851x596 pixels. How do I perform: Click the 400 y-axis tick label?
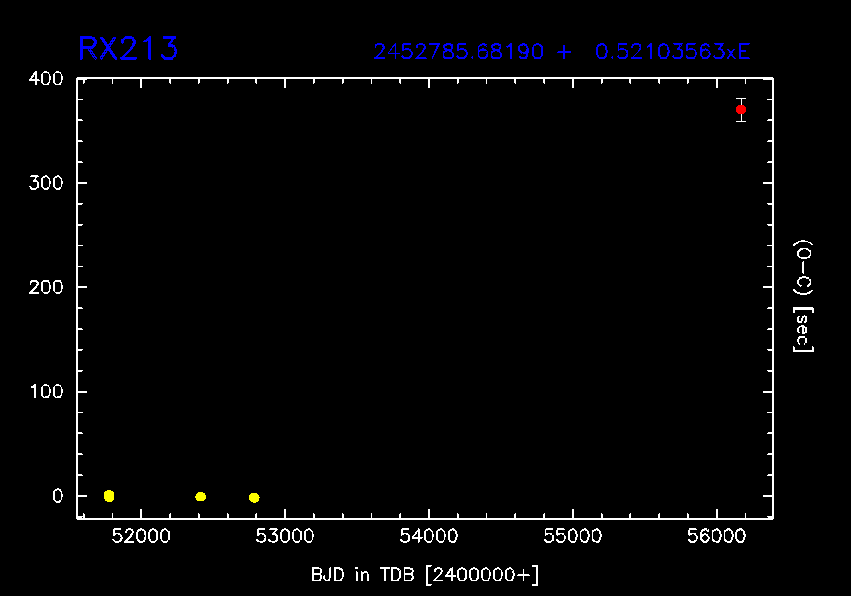(48, 79)
